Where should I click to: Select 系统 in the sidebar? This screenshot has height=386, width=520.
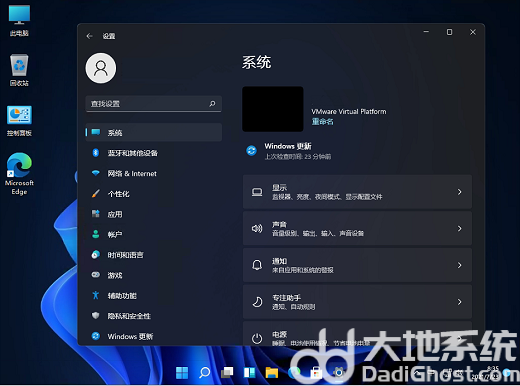154,132
